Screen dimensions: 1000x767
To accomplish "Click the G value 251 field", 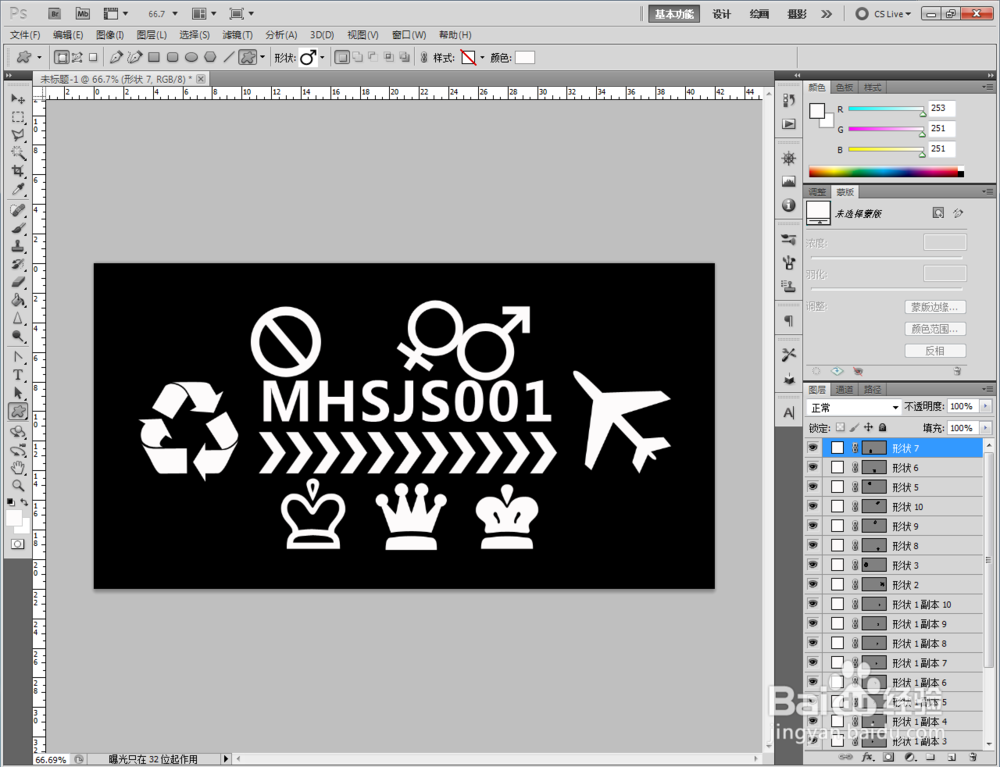I will [x=942, y=128].
